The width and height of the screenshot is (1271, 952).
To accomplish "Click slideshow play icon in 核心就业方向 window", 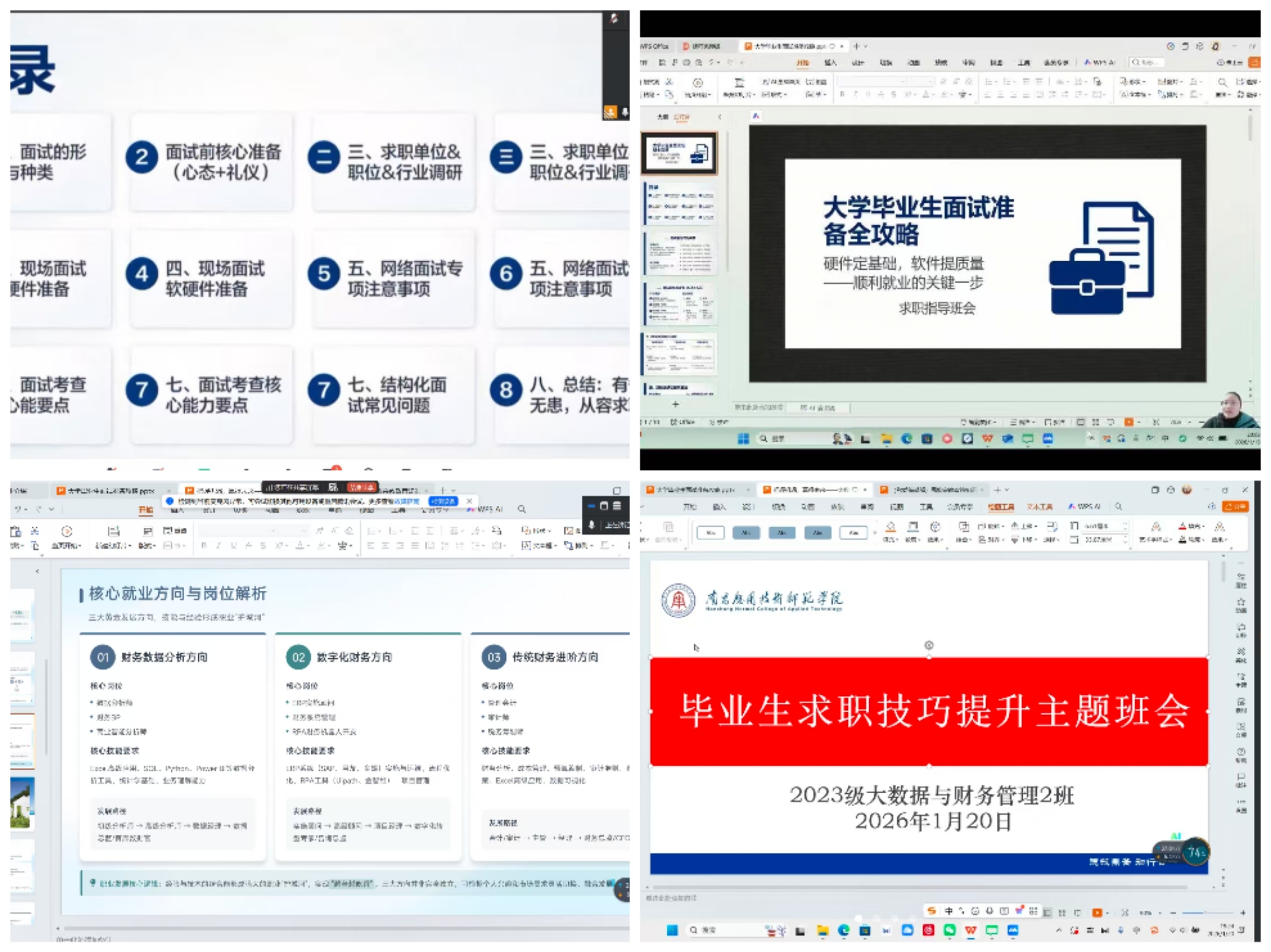I will click(66, 532).
